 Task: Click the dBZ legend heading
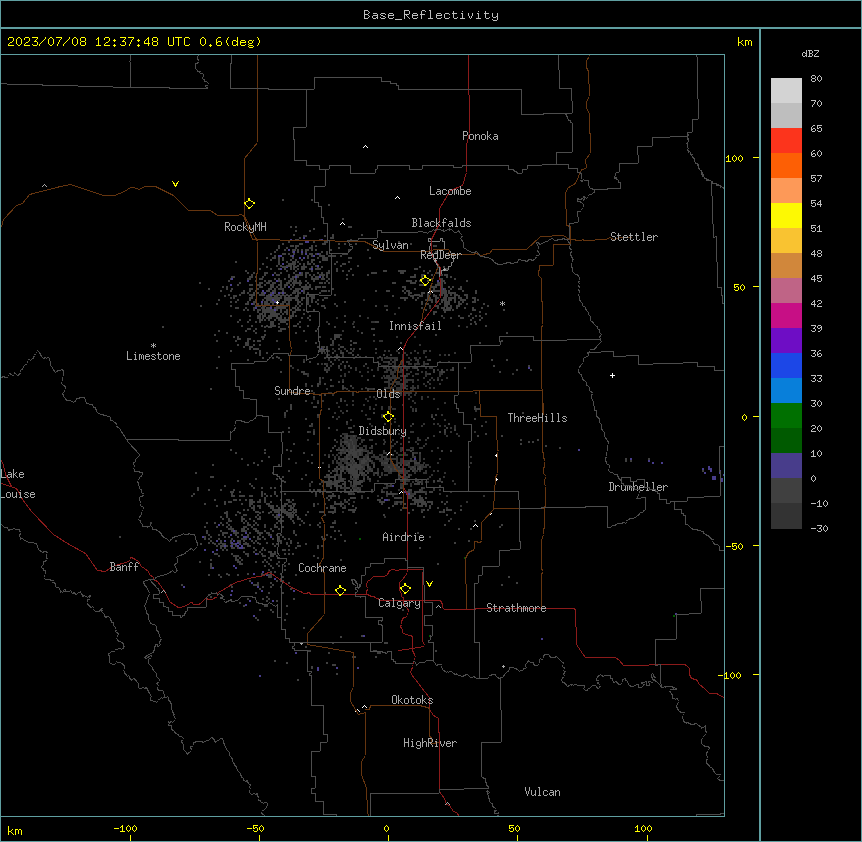[x=810, y=53]
